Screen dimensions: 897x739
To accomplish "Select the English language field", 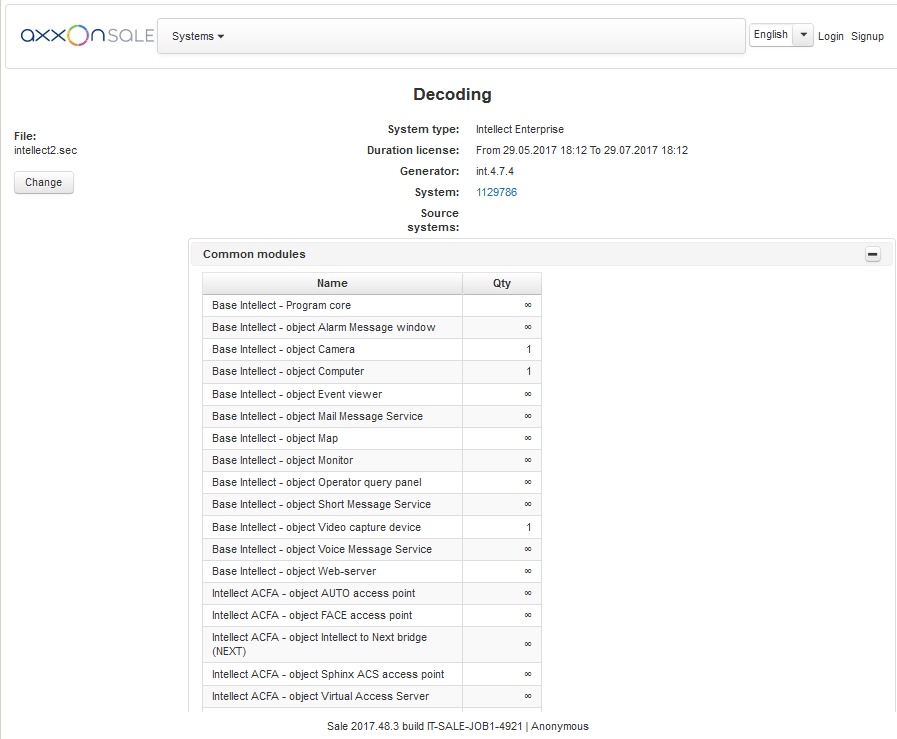I will [771, 35].
